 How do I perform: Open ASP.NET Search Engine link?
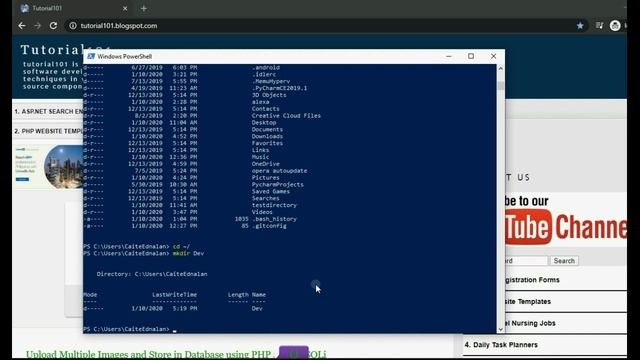(49, 111)
